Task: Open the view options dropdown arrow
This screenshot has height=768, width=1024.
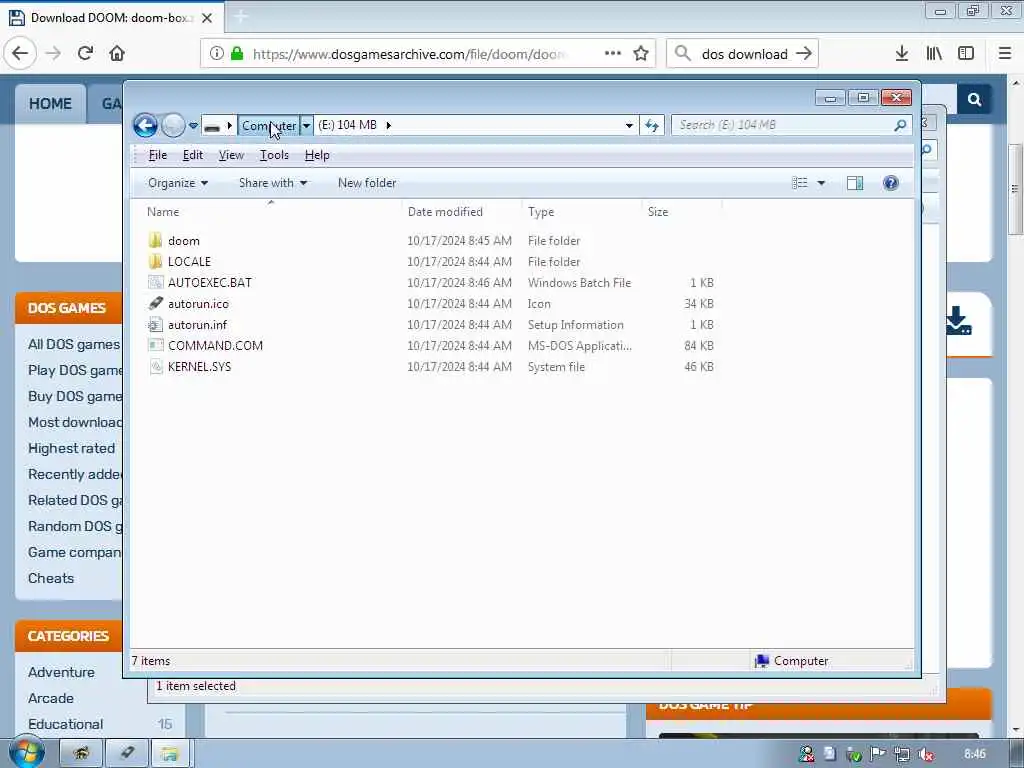Action: (821, 184)
